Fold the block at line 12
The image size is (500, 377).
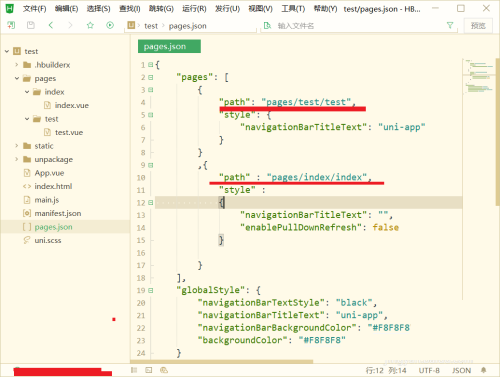click(151, 203)
